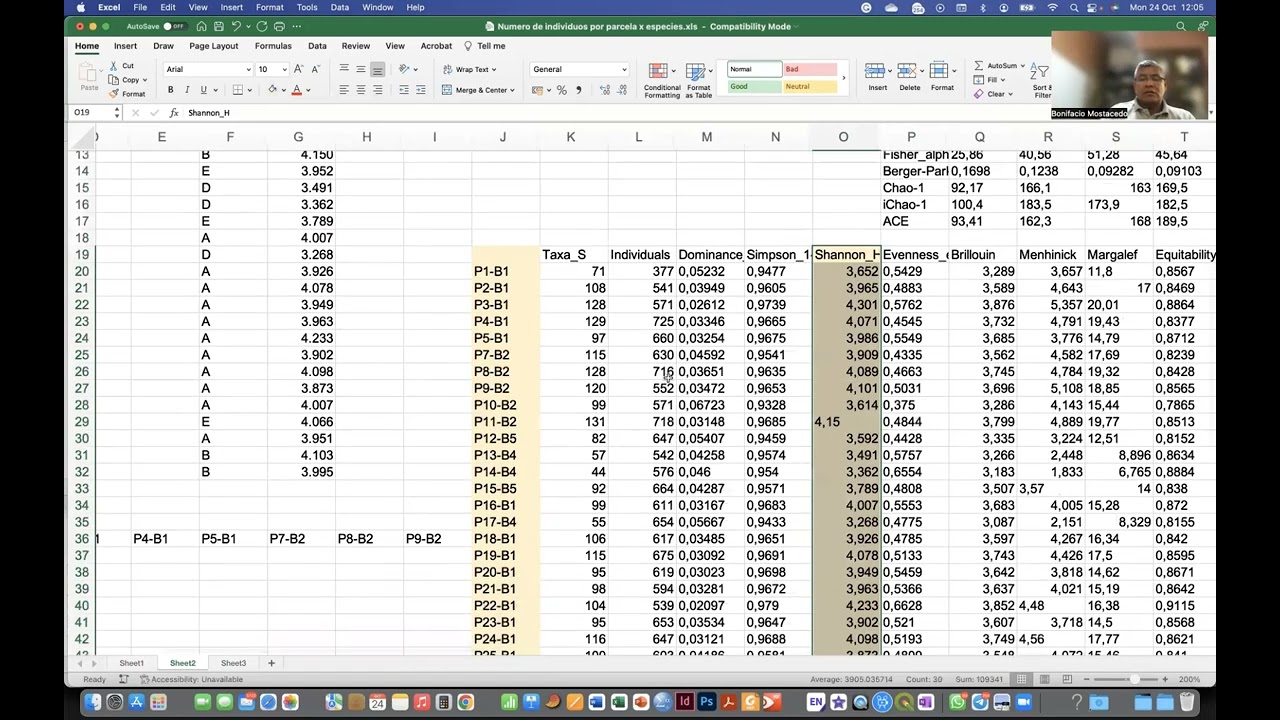Expand the Merge & Center dropdown
The height and width of the screenshot is (720, 1280).
tap(512, 90)
